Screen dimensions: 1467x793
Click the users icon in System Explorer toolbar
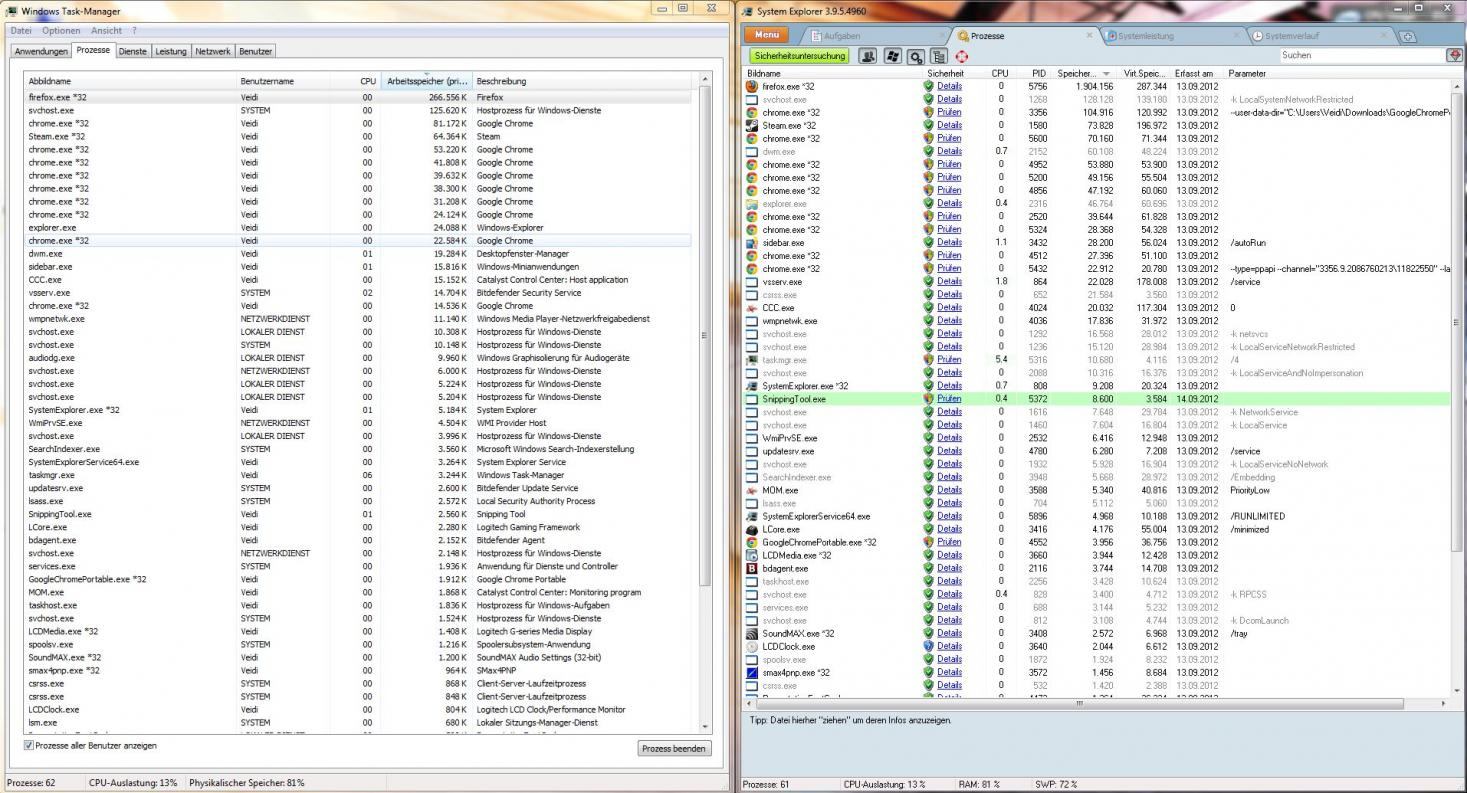click(x=867, y=56)
